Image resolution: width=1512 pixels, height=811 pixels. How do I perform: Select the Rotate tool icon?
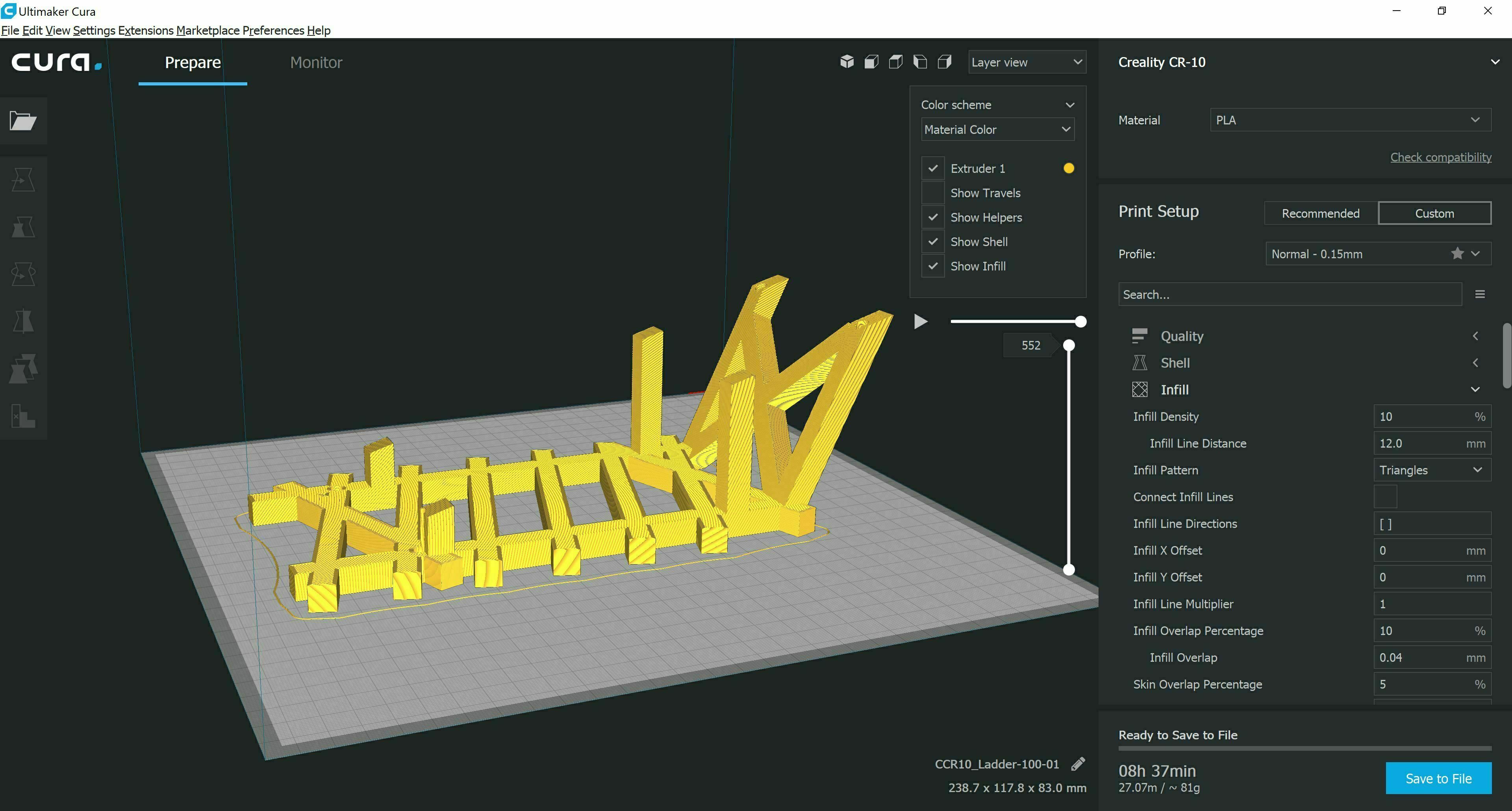23,274
